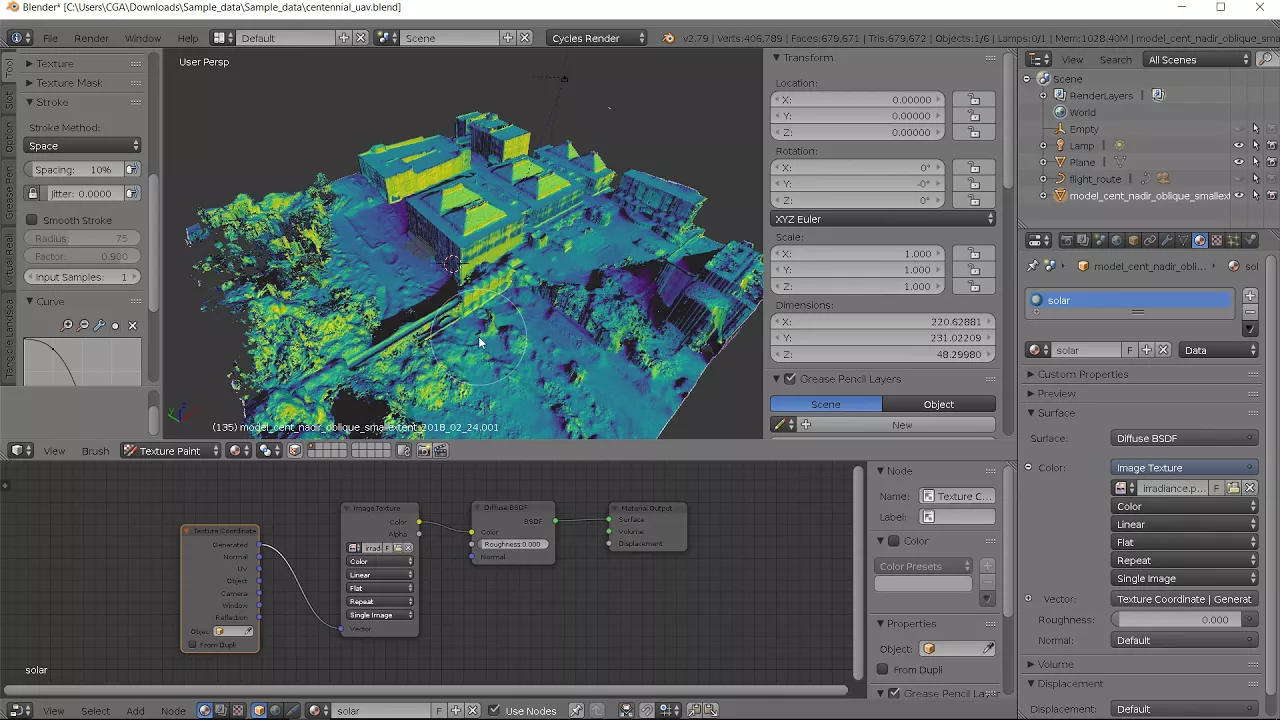Viewport: 1280px width, 720px height.
Task: Expand the Custom Properties panel
Action: tap(1082, 374)
